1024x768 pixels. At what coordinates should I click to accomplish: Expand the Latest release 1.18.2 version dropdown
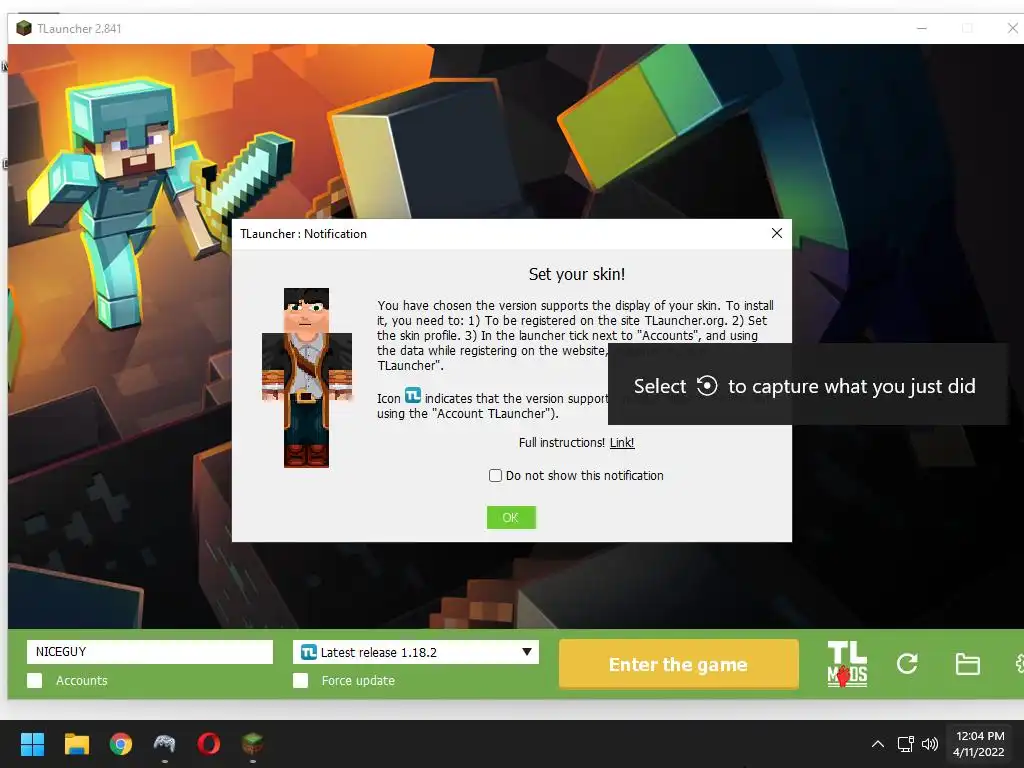[x=415, y=652]
